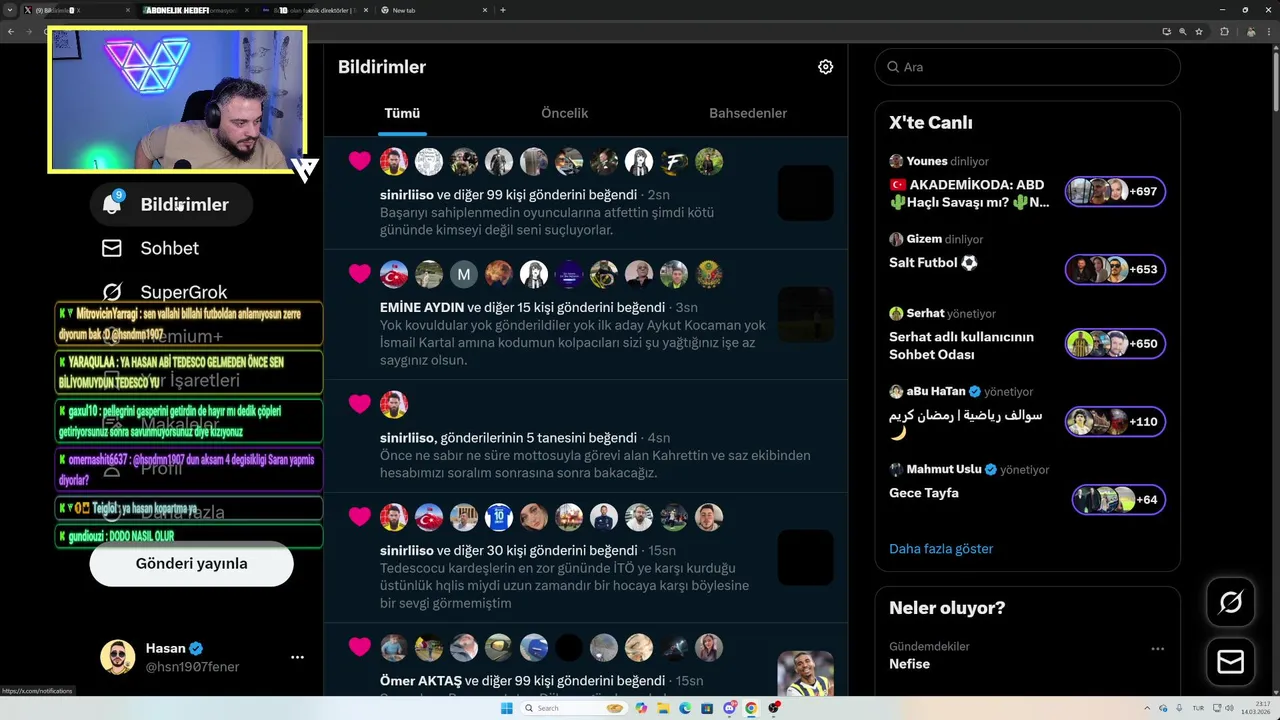Click heart icon on Ömer AKTAŞ notification
1280x720 pixels.
click(360, 647)
